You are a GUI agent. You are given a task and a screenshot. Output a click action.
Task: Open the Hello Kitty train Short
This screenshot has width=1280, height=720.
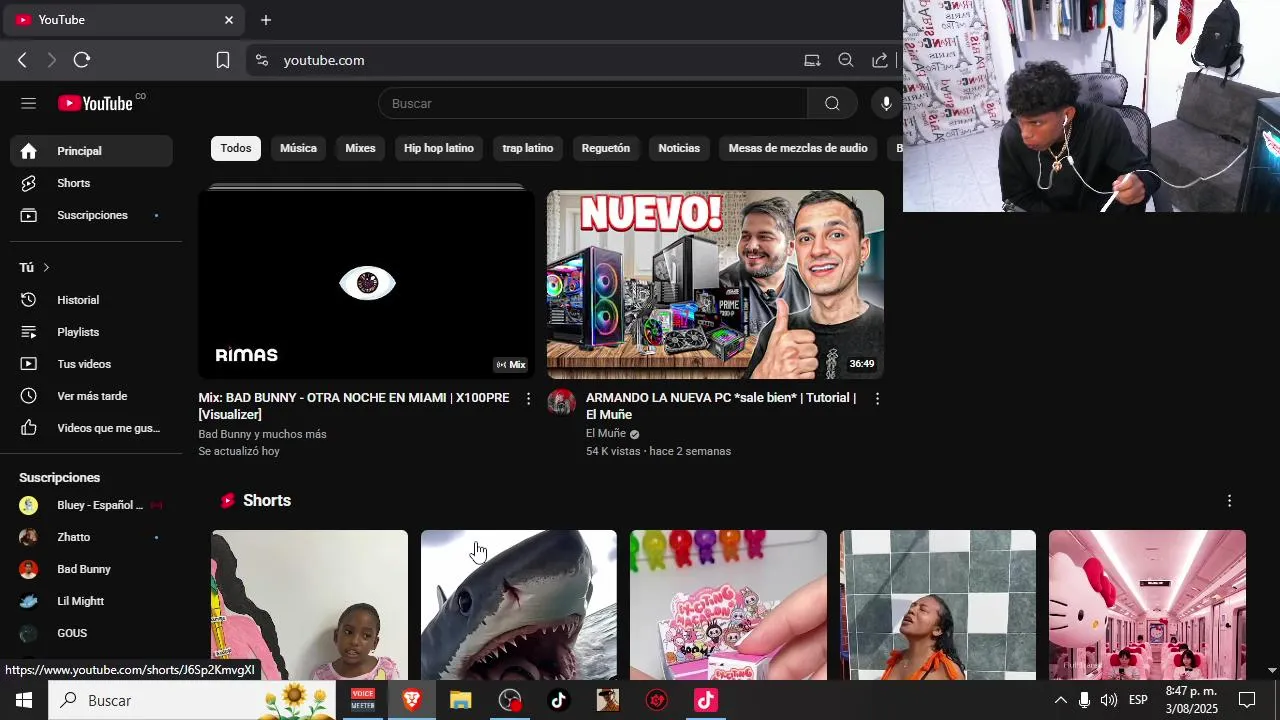[x=1147, y=605]
